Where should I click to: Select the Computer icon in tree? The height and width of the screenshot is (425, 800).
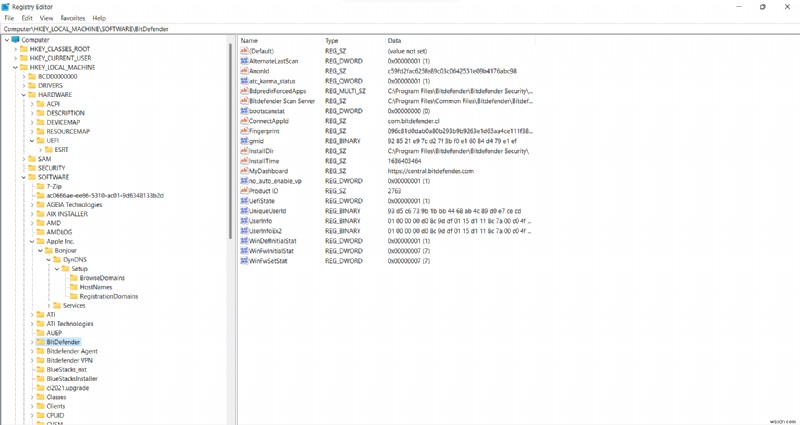pyautogui.click(x=15, y=40)
